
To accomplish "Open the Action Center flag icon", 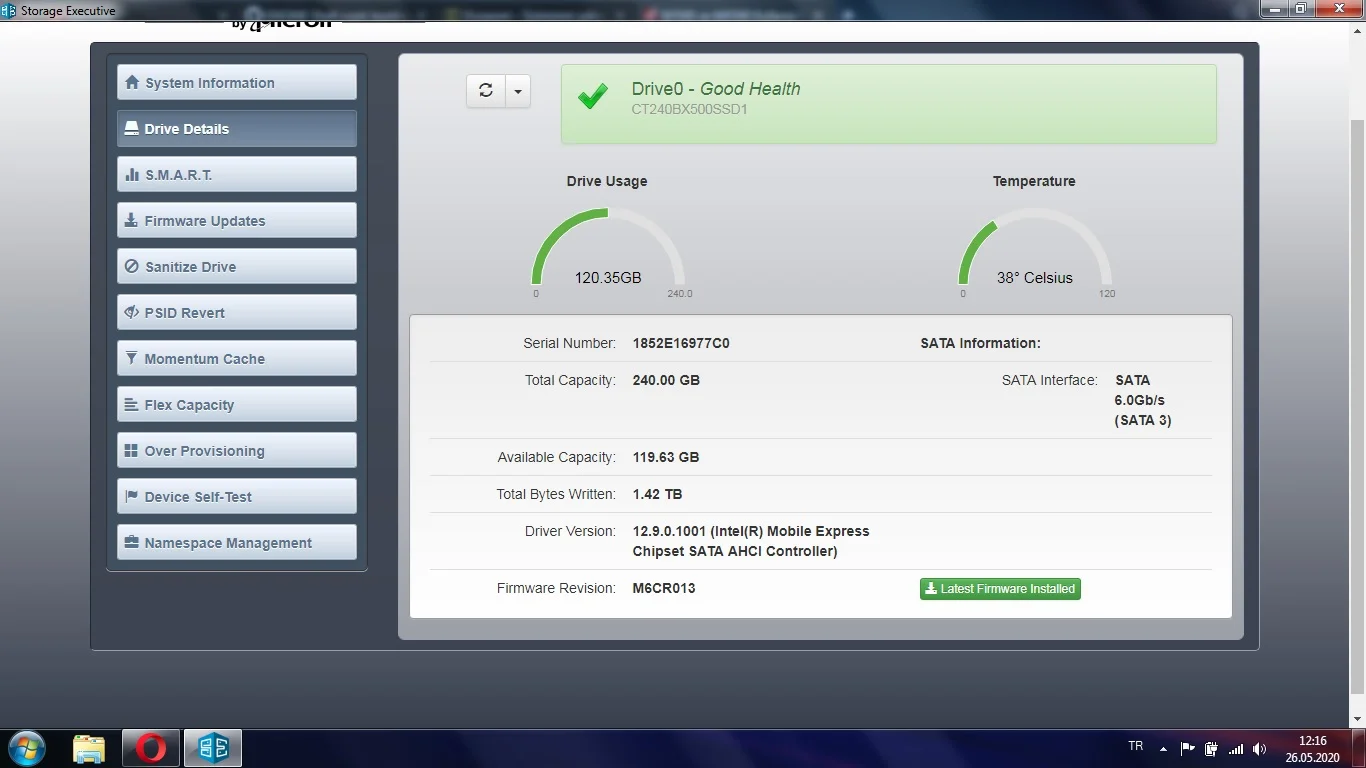I will click(x=1187, y=748).
